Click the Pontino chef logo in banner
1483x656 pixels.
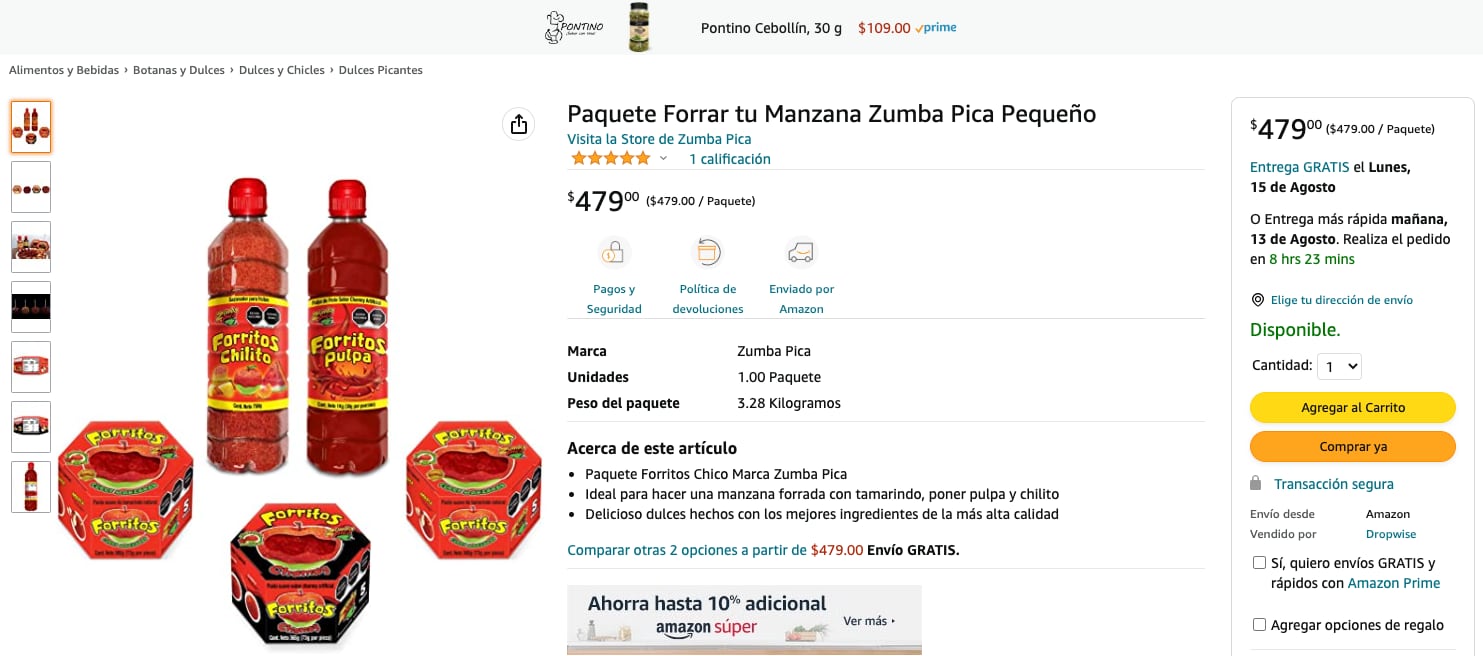click(x=567, y=27)
